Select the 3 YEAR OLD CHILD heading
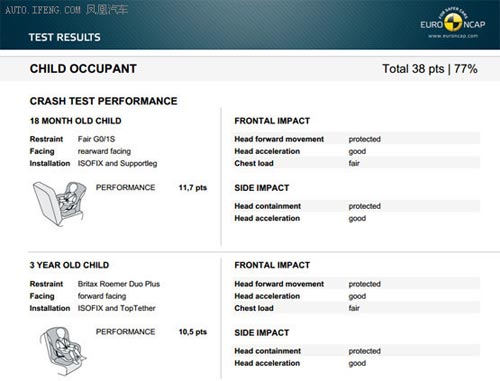This screenshot has height=381, width=500. point(69,265)
